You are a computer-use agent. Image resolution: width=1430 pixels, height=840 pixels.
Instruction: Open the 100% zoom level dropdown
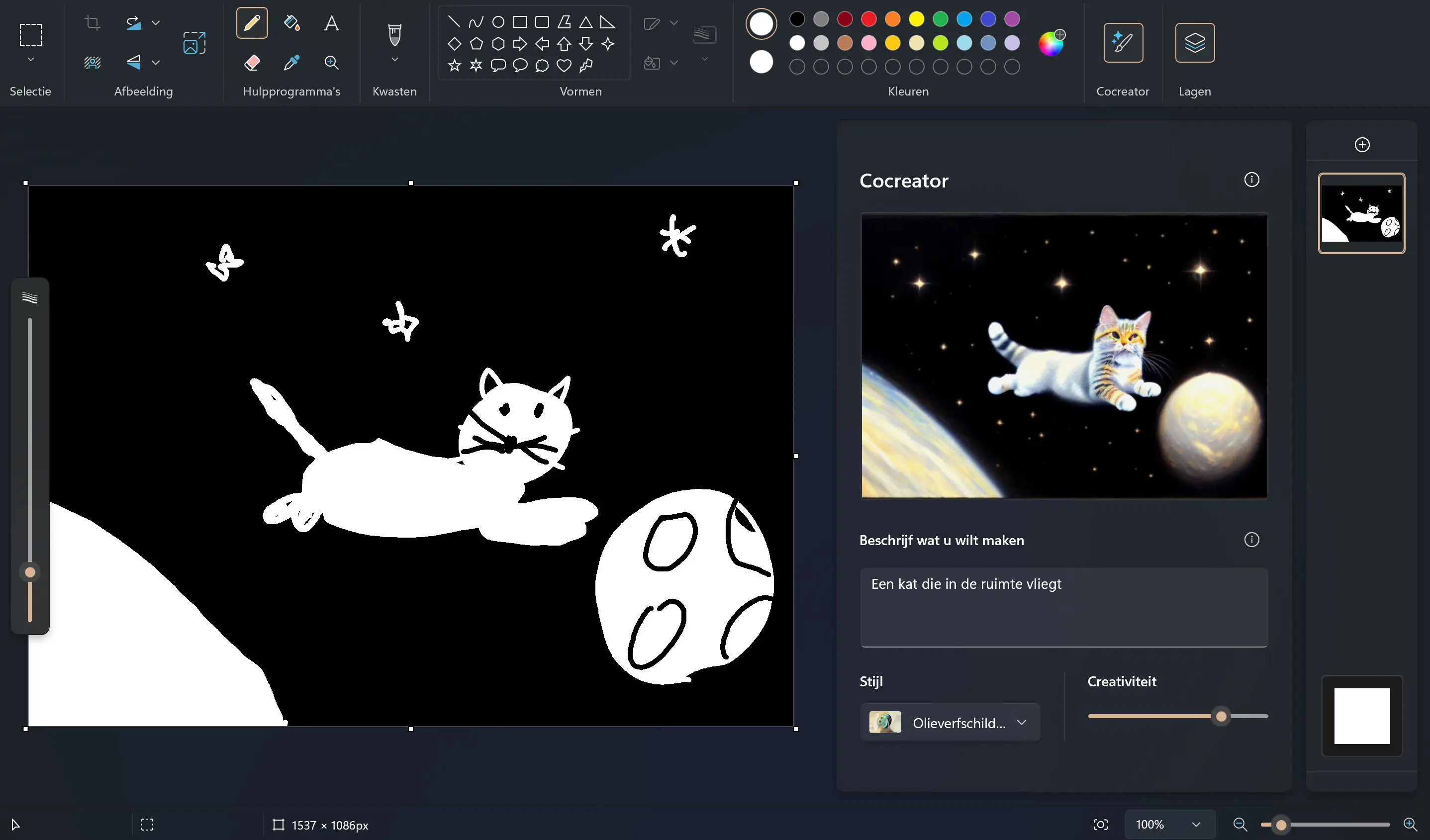tap(1196, 825)
